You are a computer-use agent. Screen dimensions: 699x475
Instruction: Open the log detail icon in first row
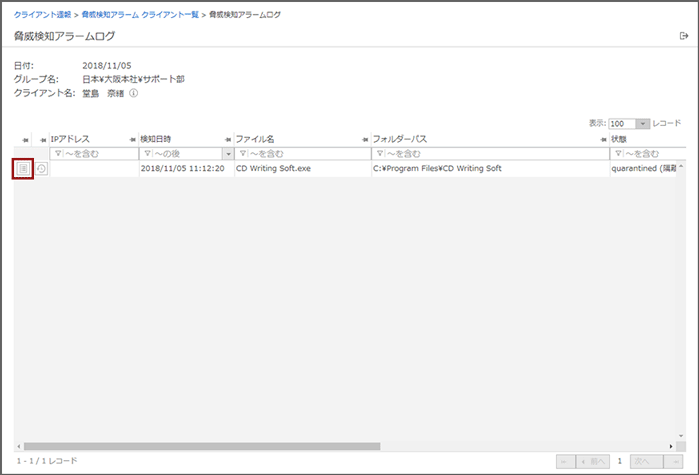(23, 169)
